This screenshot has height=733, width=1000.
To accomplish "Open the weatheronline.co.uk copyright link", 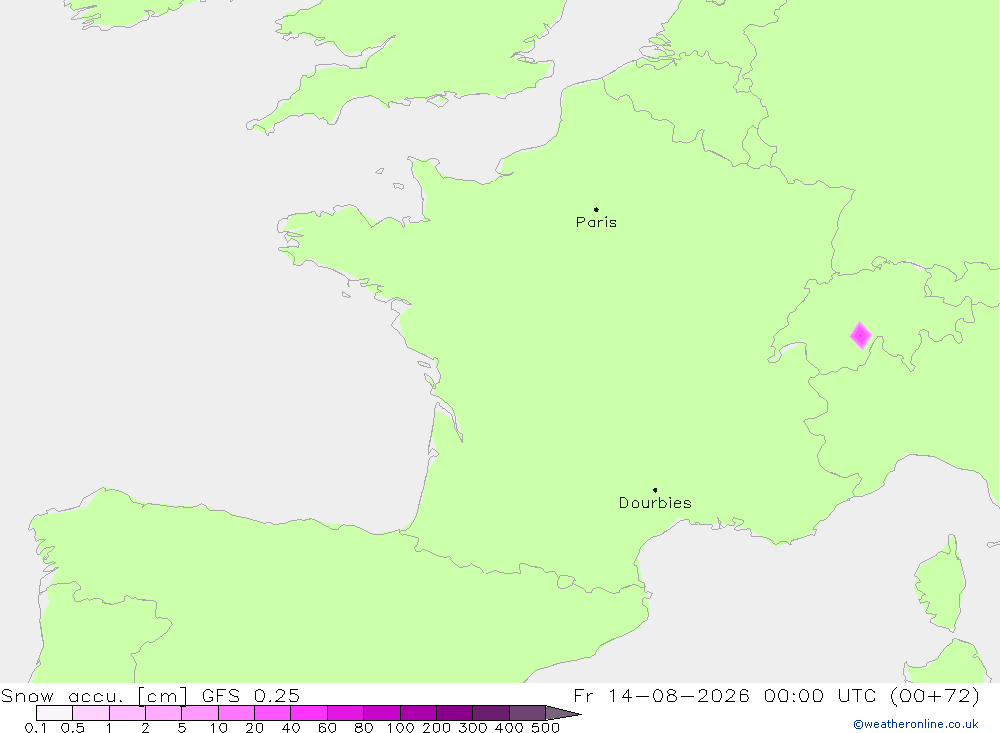I will [x=916, y=724].
